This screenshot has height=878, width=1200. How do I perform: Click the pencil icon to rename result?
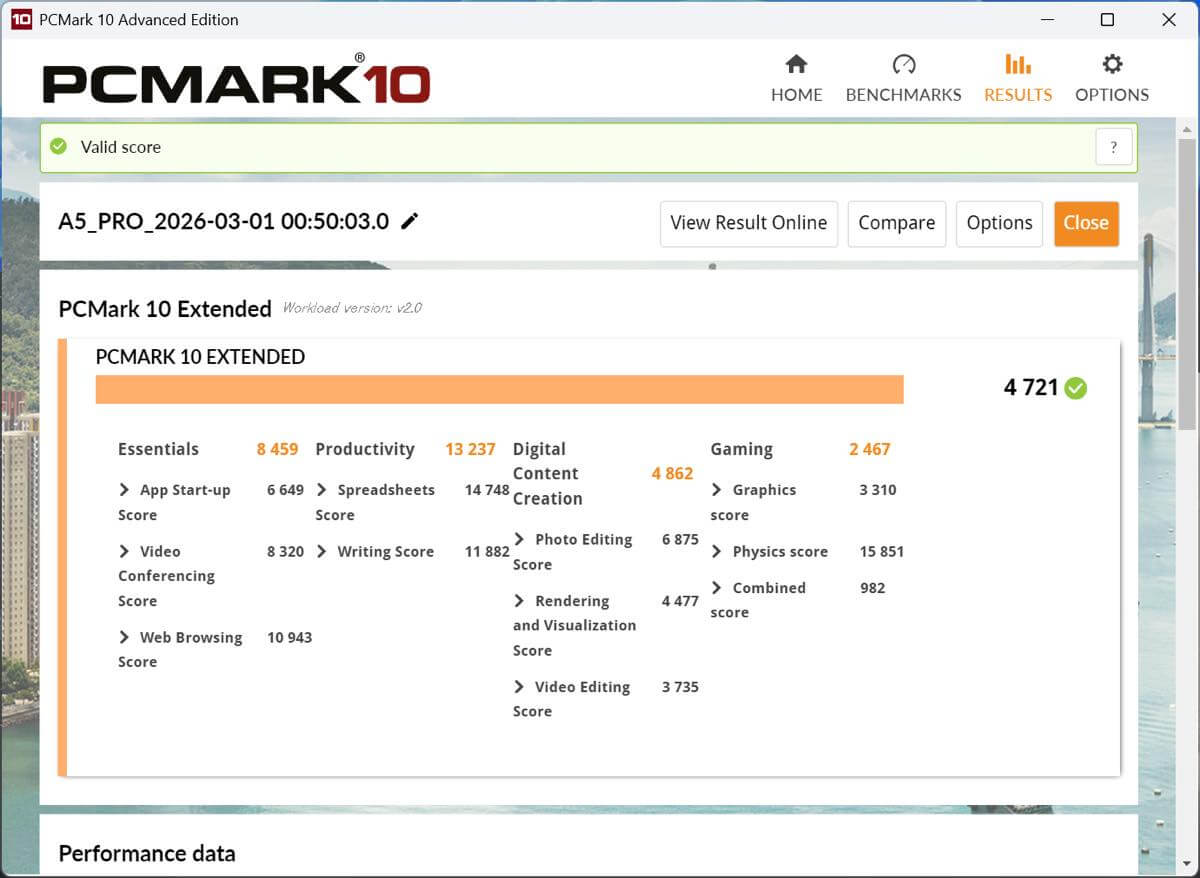click(409, 222)
